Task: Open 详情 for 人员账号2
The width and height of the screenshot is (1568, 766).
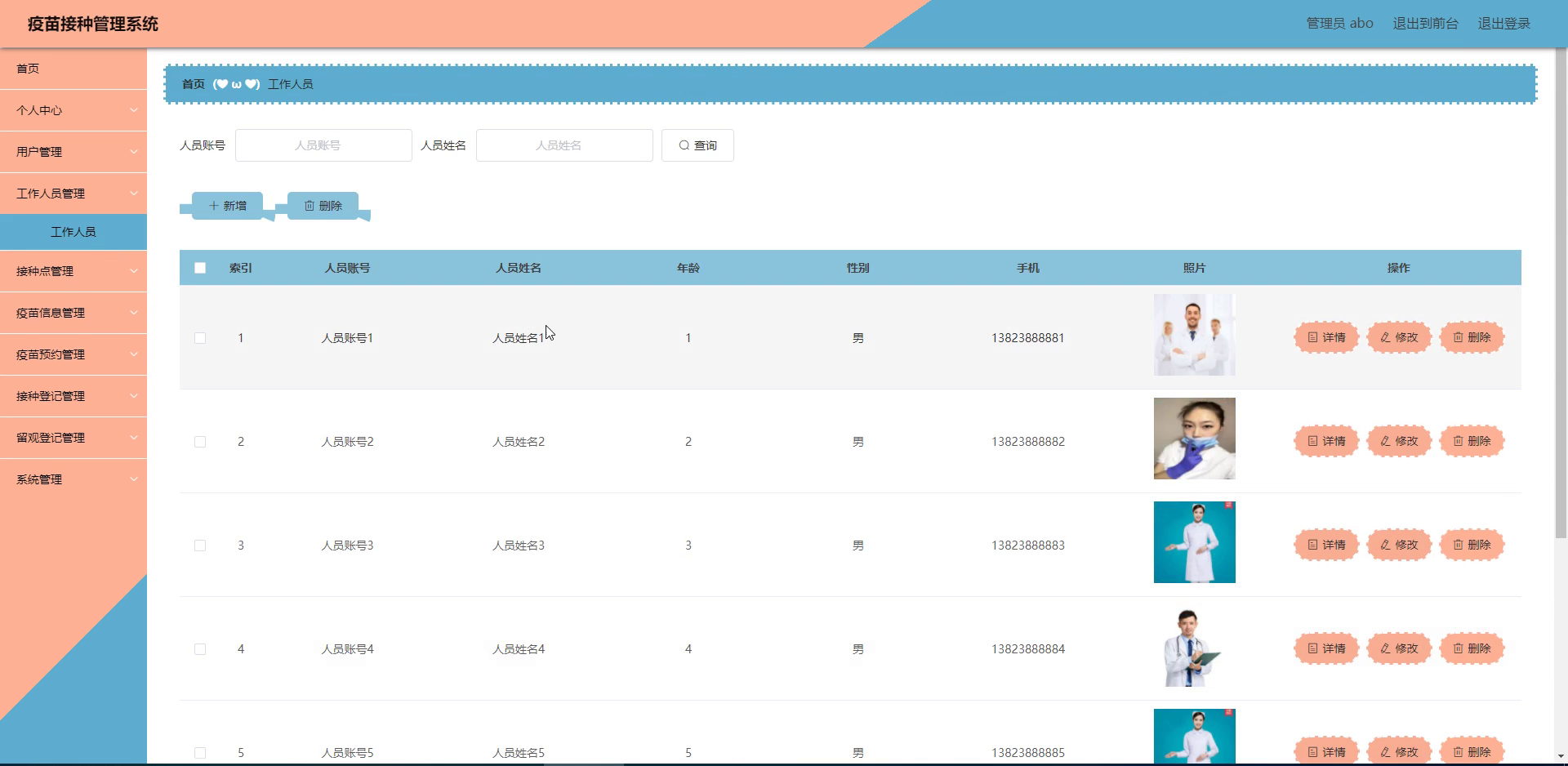Action: pyautogui.click(x=1326, y=441)
